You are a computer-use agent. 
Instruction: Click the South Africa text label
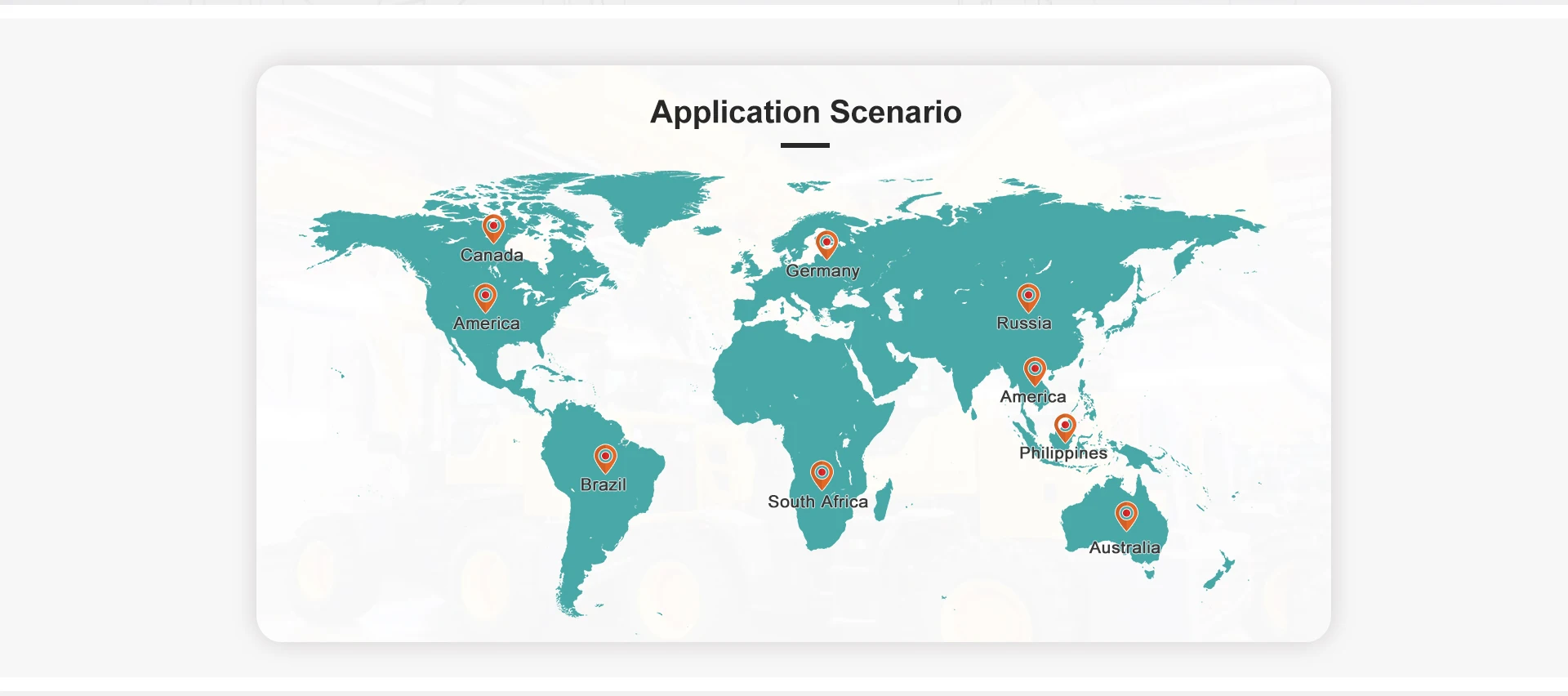pyautogui.click(x=817, y=502)
